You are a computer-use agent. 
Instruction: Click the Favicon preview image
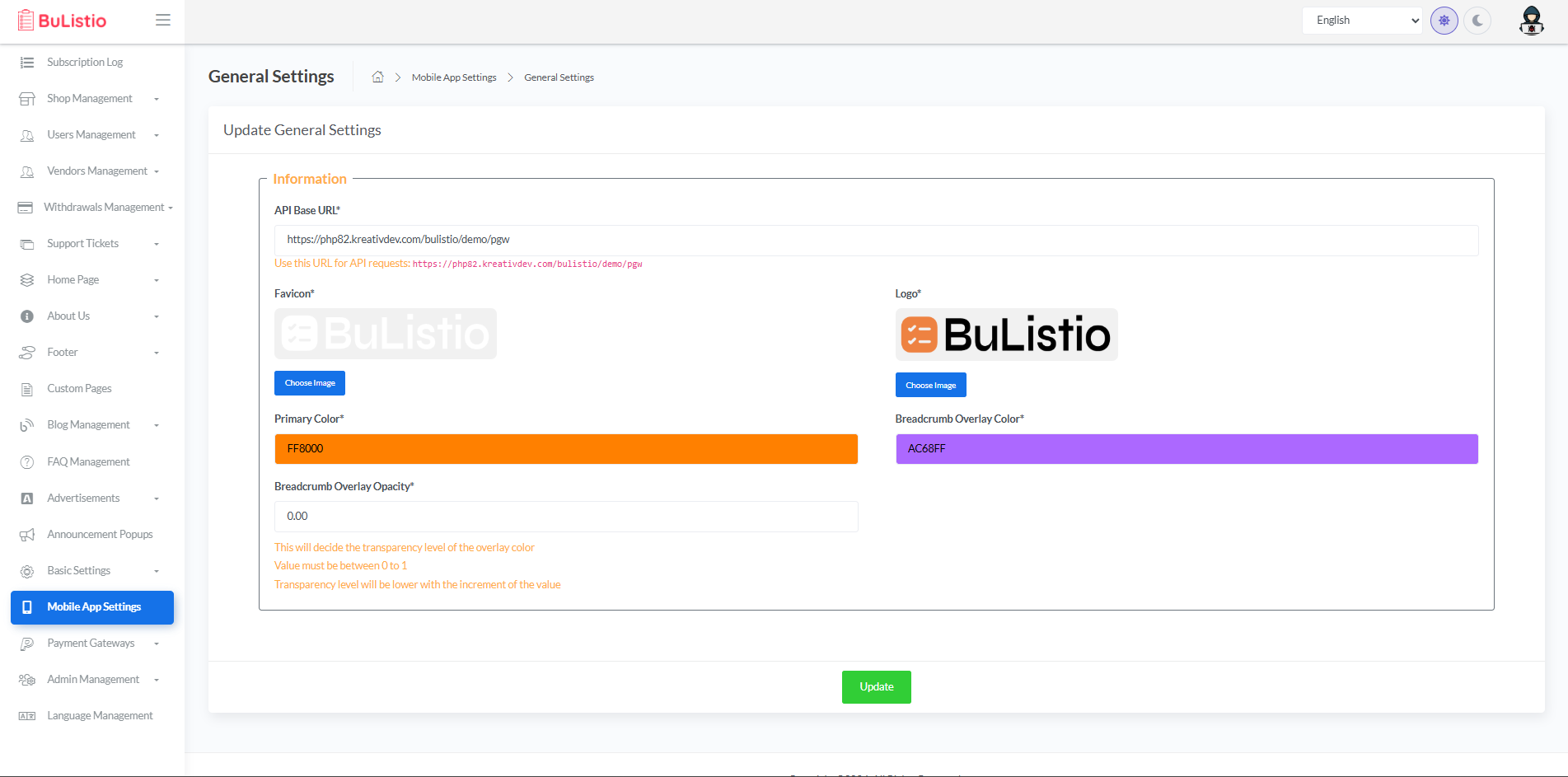coord(386,334)
